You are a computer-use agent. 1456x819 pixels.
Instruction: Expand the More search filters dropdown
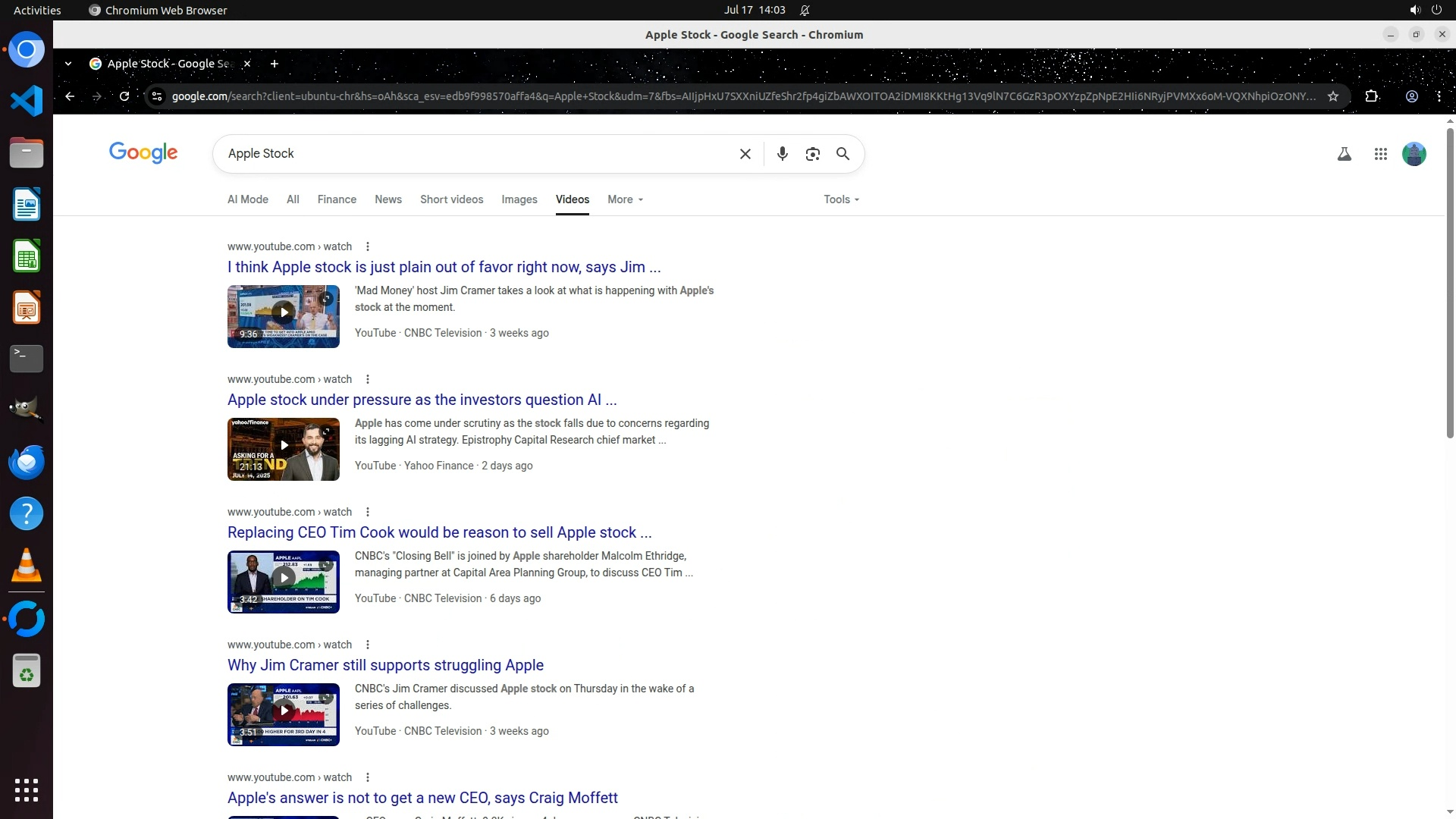click(x=625, y=199)
